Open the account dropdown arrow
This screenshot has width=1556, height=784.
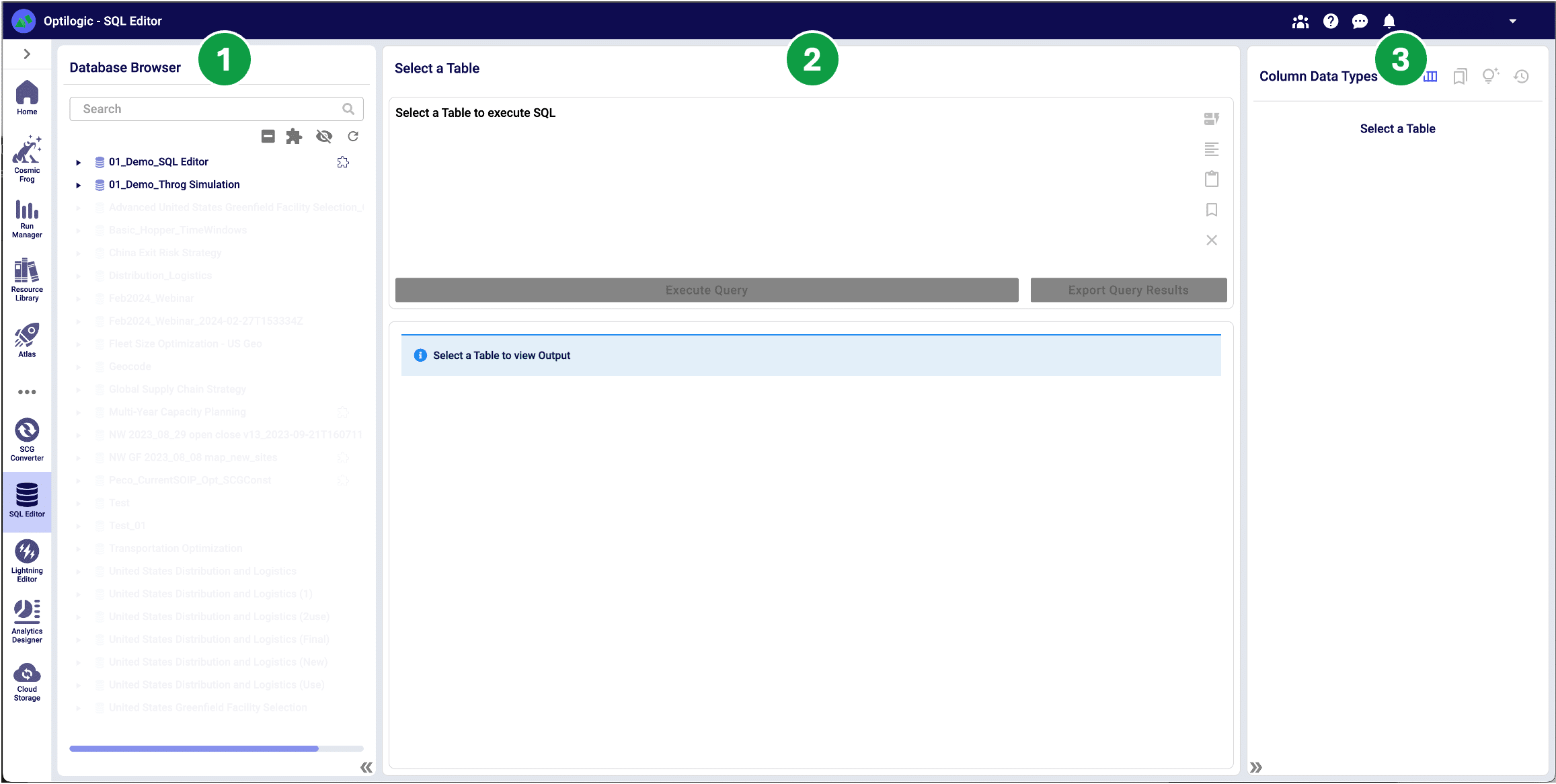pos(1512,22)
